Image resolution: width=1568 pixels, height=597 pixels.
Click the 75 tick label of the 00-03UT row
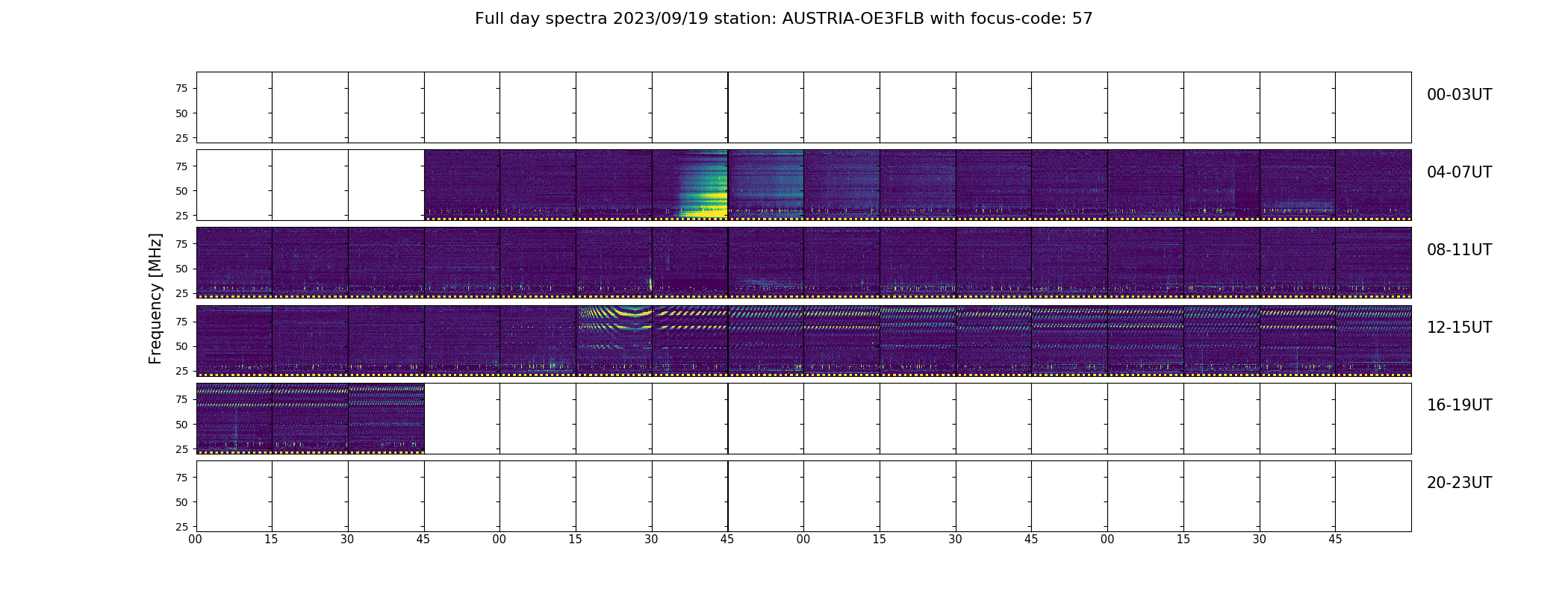coord(181,89)
